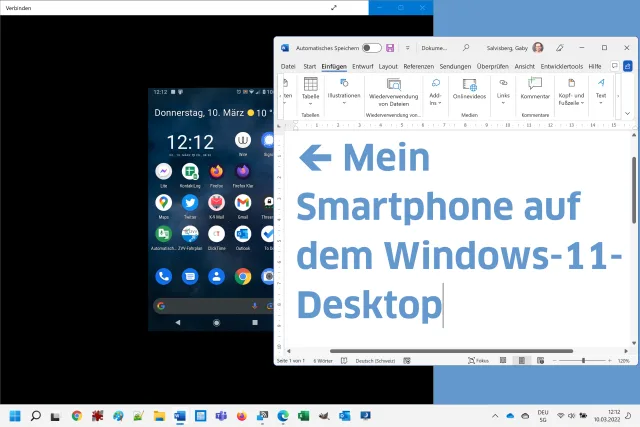Enable Fokus mode in the status bar

[478, 360]
